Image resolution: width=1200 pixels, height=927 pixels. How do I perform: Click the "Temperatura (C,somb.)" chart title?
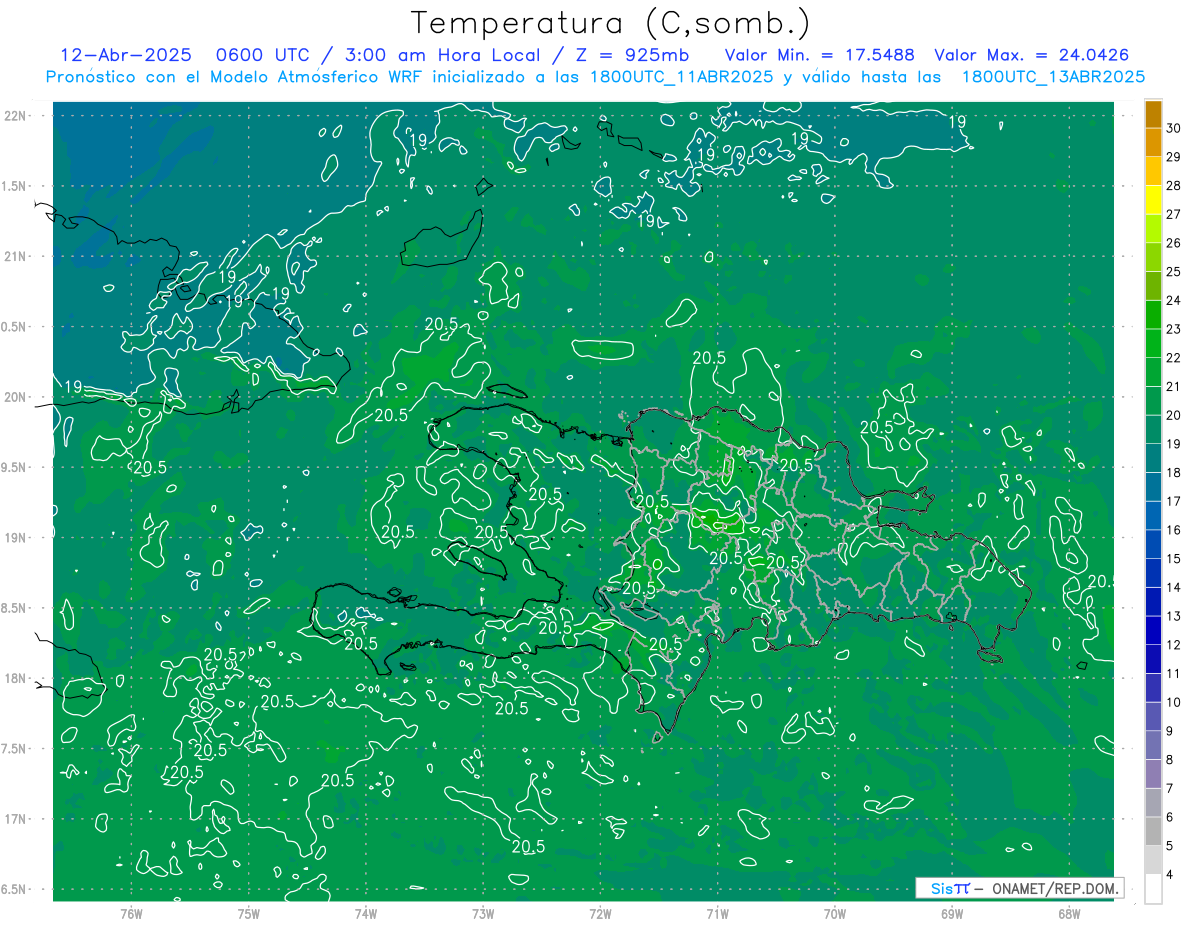tap(610, 24)
